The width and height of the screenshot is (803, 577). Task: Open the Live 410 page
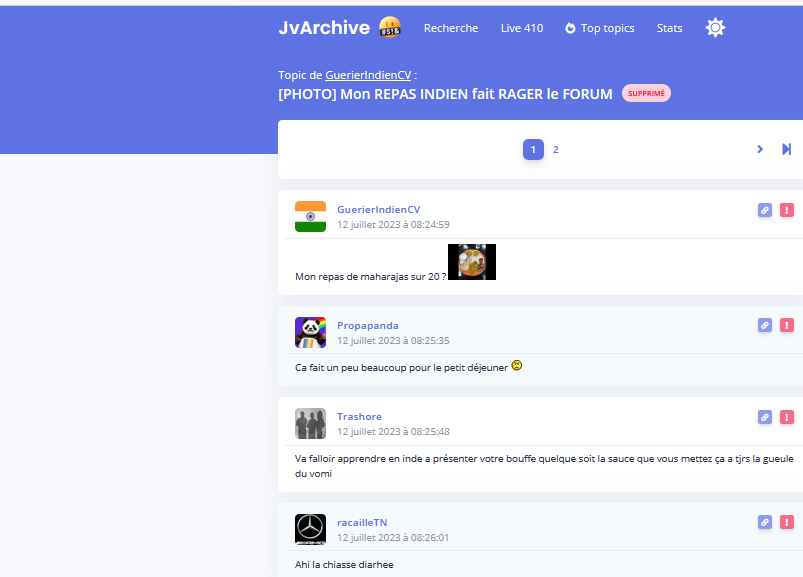[x=522, y=28]
